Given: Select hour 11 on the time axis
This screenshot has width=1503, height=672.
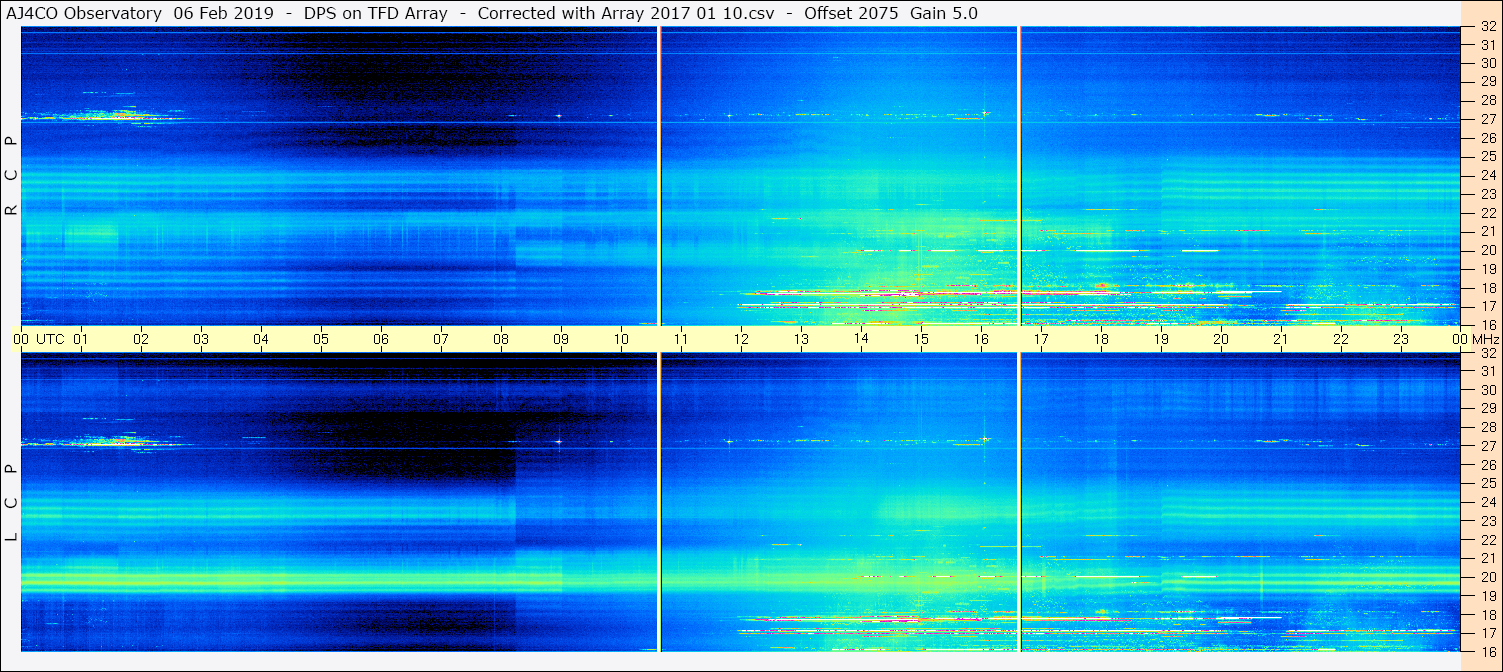Looking at the screenshot, I should pos(681,339).
